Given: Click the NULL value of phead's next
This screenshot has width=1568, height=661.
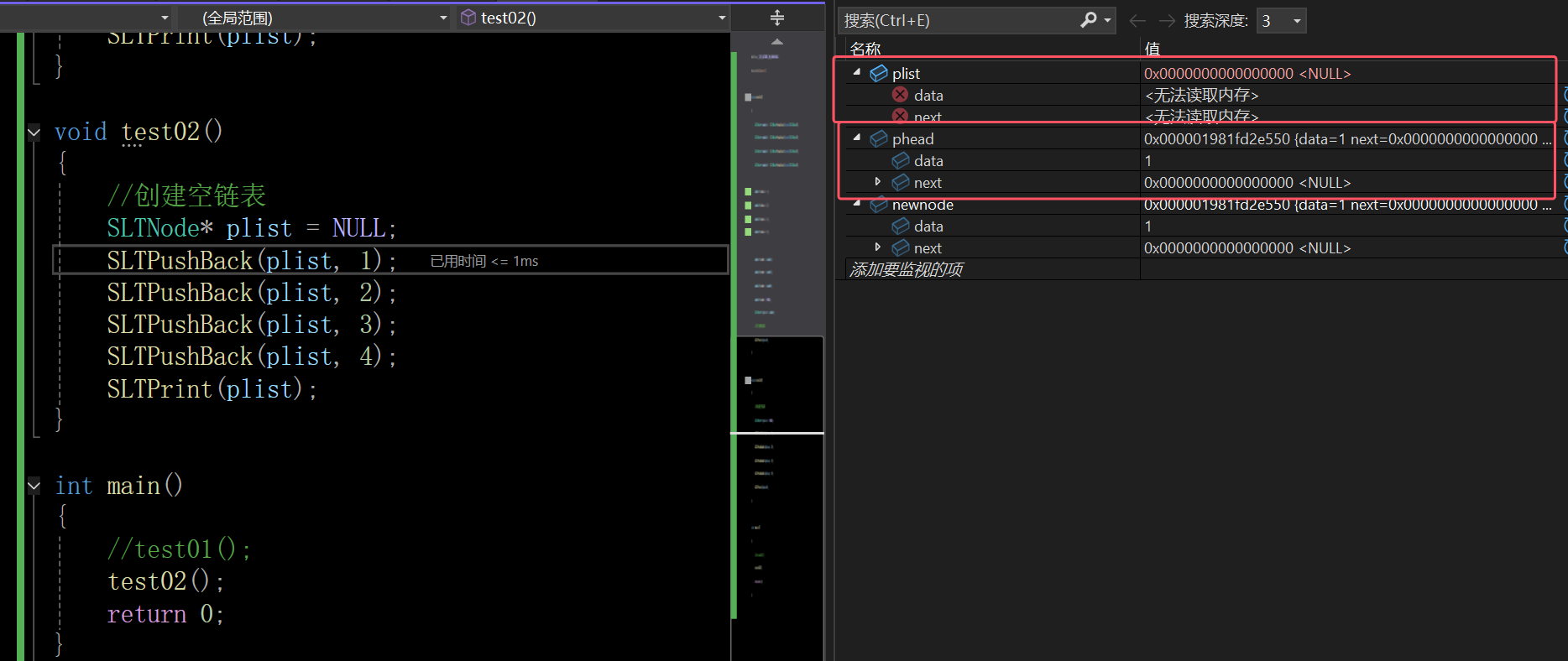Looking at the screenshot, I should (x=1247, y=183).
